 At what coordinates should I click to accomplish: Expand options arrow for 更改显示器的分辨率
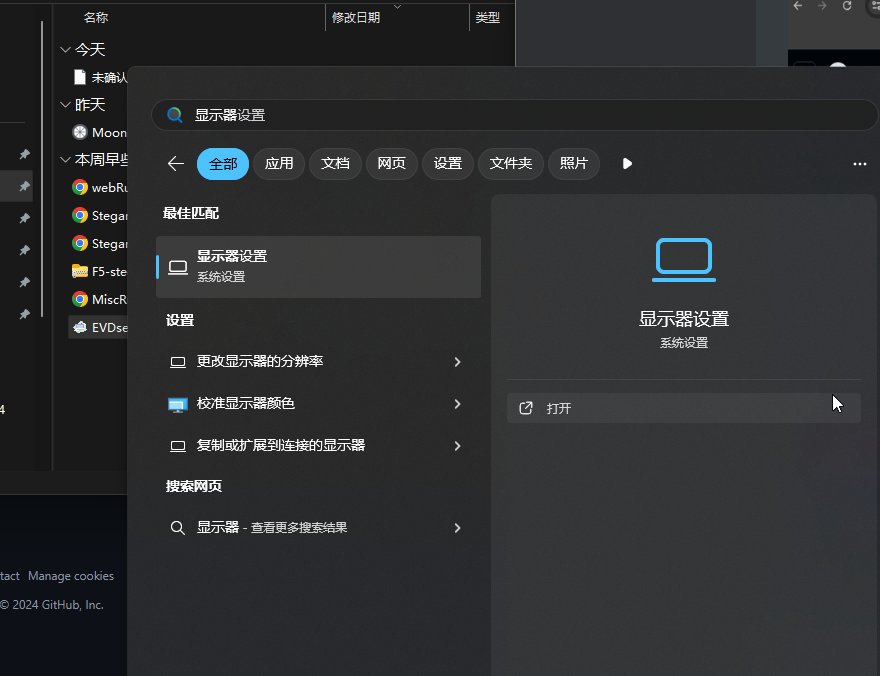click(x=457, y=362)
